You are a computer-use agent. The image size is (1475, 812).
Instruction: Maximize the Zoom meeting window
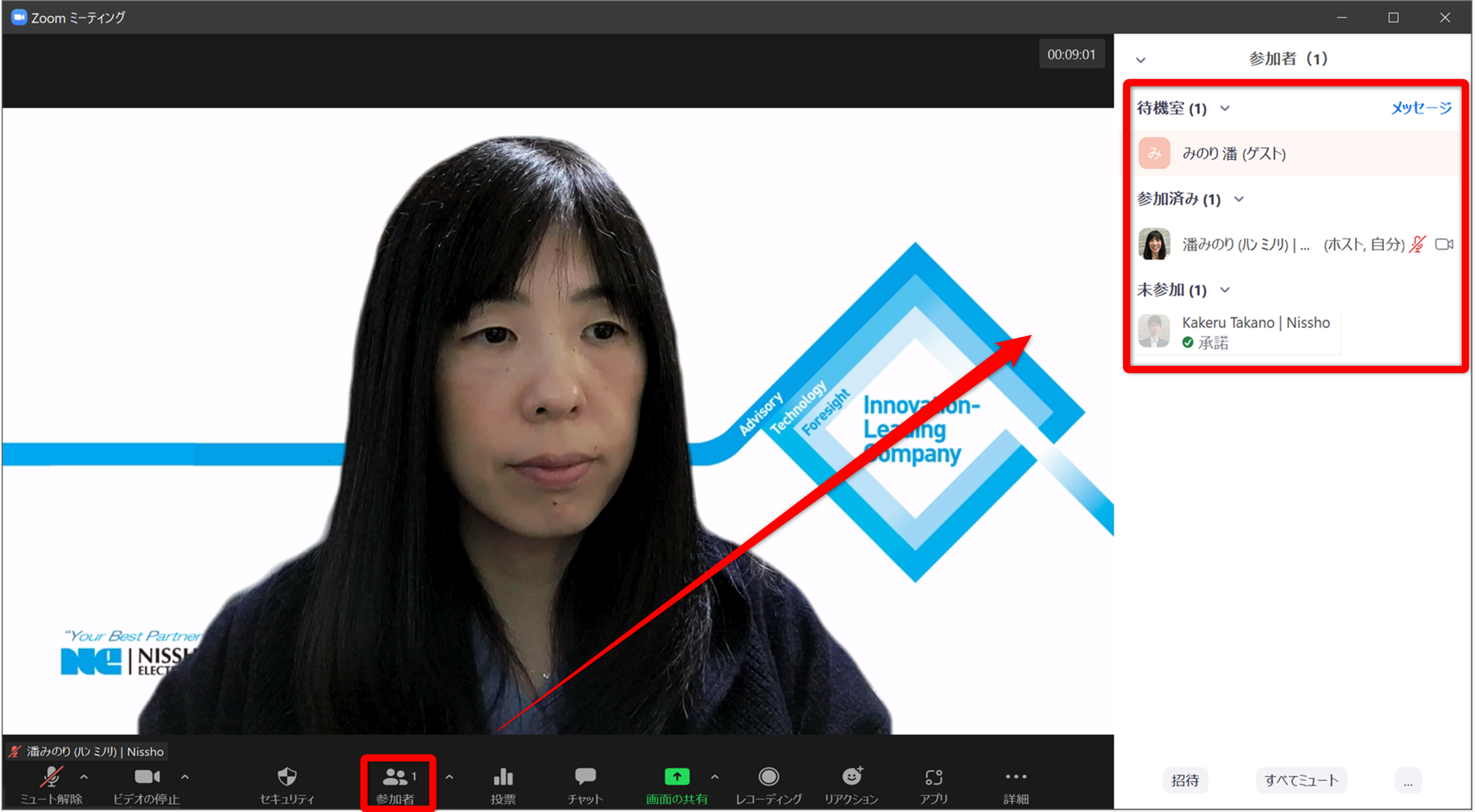tap(1393, 18)
